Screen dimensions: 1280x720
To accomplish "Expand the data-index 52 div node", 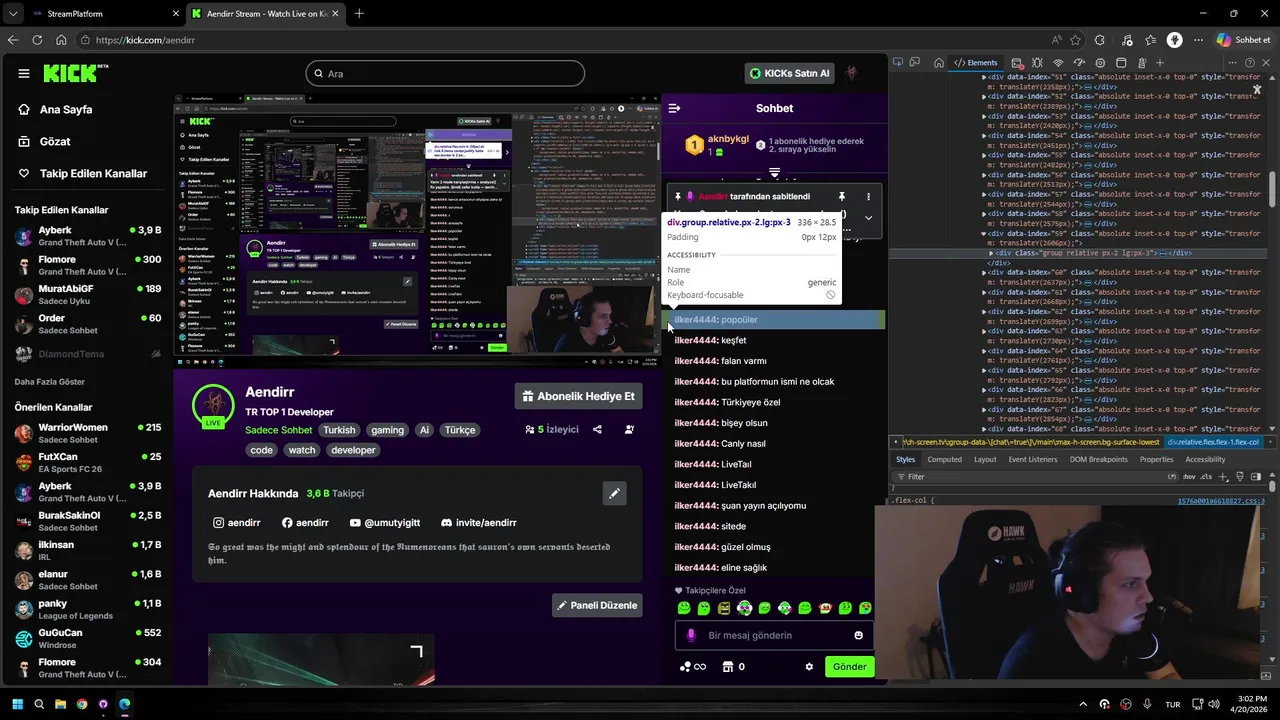I will coord(984,96).
